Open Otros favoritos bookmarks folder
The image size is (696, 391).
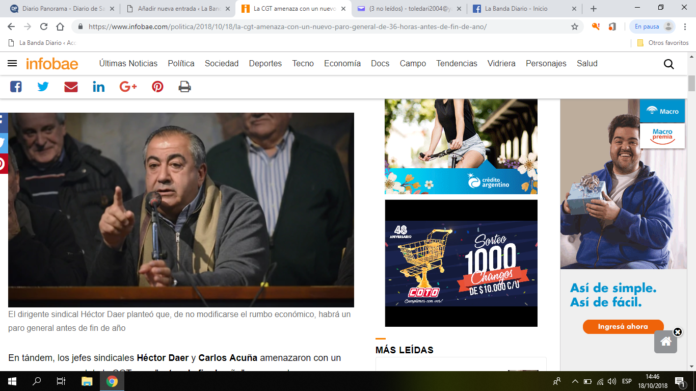pyautogui.click(x=662, y=43)
